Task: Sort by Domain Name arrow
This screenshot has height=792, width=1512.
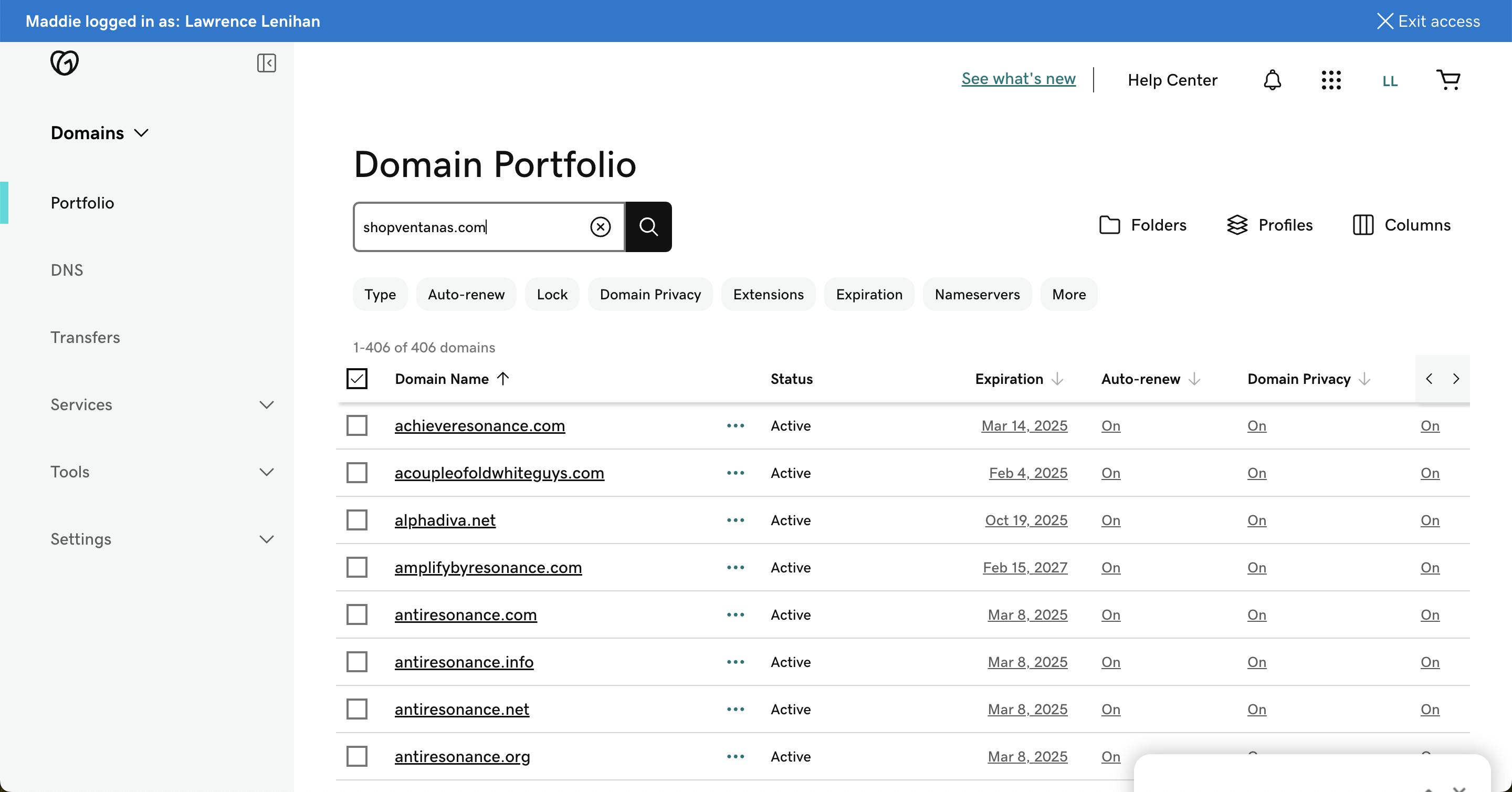Action: pos(503,379)
